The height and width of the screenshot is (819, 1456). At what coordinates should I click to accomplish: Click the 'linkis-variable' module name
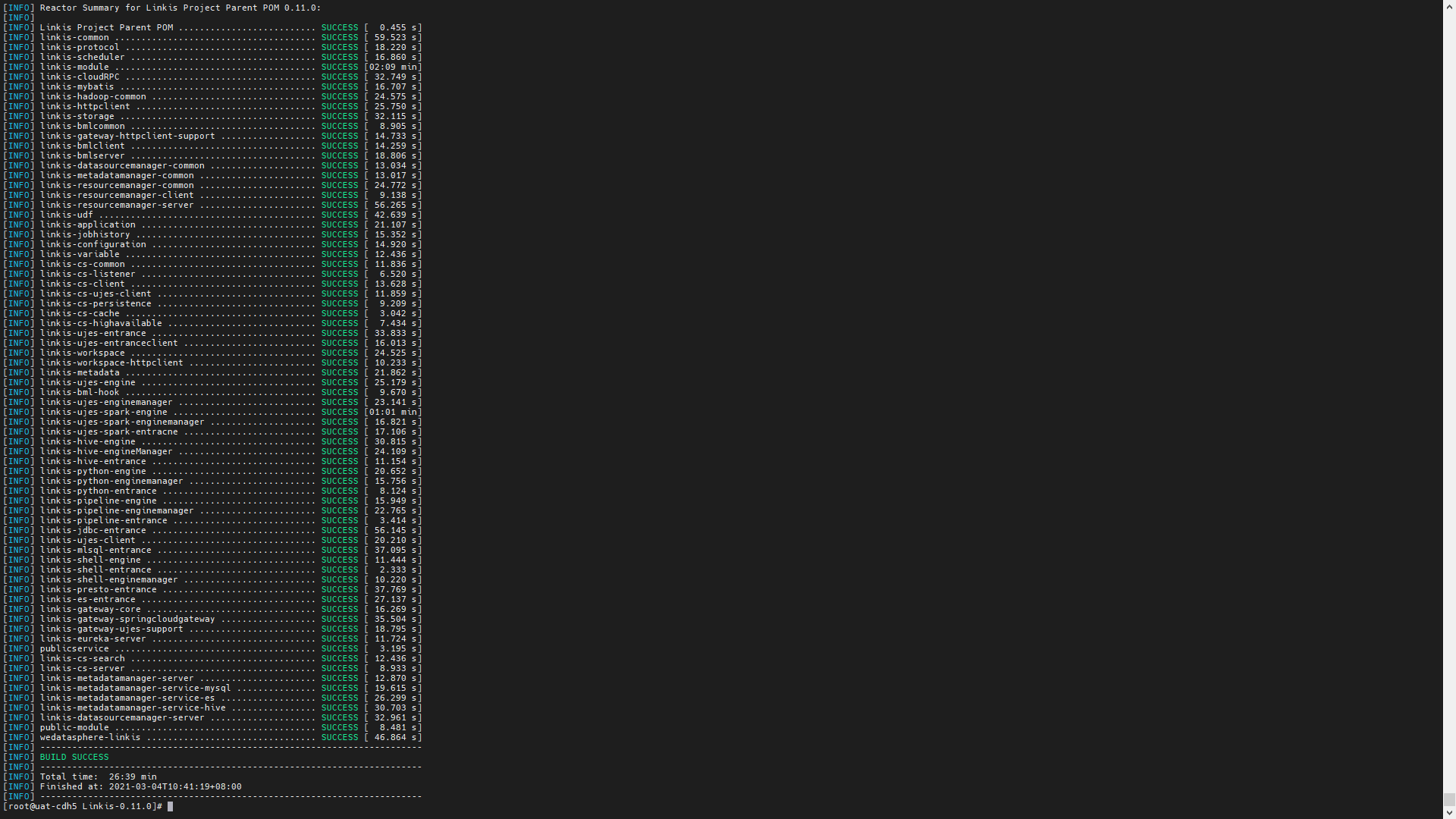80,254
